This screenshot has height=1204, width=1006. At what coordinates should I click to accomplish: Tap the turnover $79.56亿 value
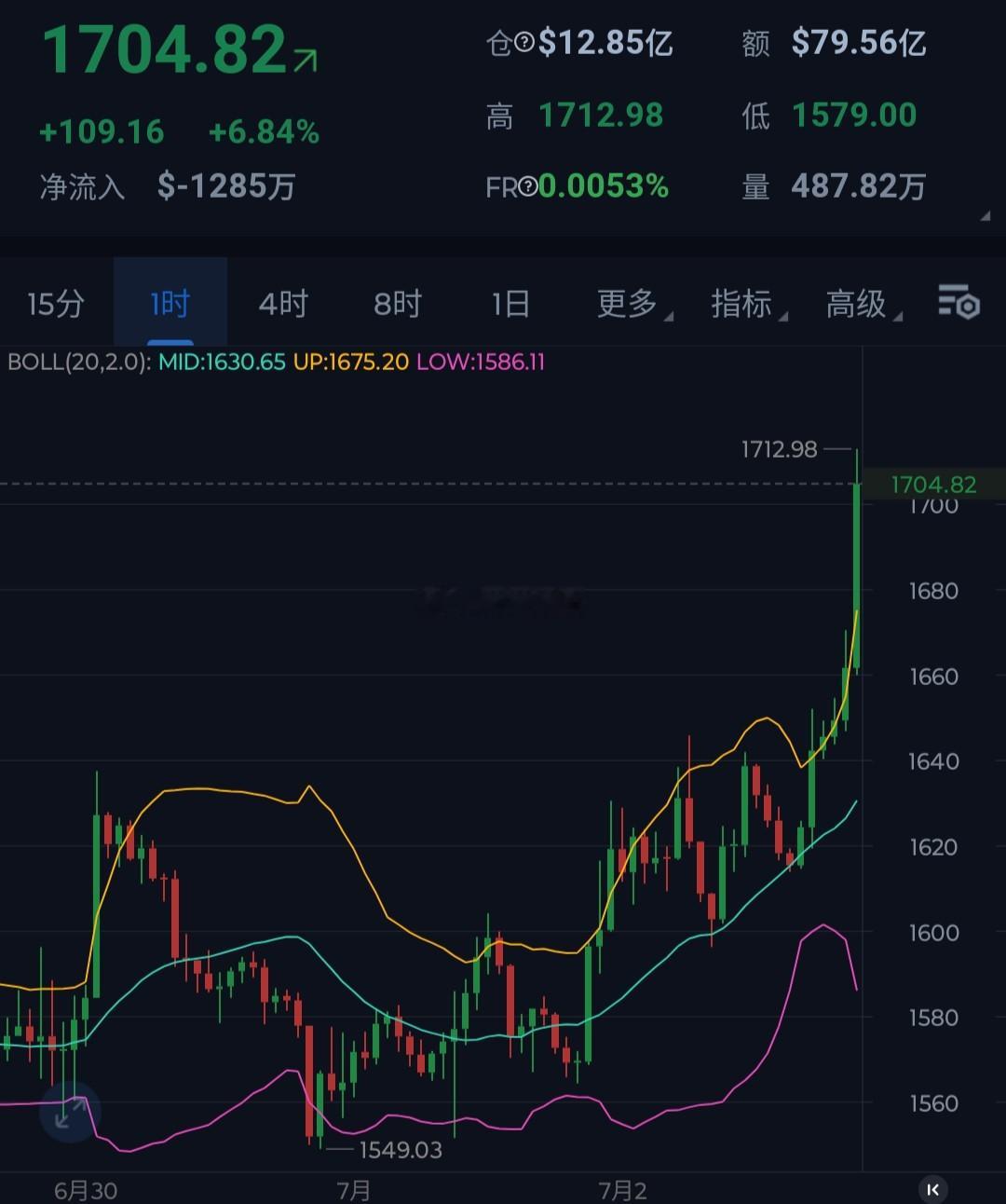(x=859, y=43)
